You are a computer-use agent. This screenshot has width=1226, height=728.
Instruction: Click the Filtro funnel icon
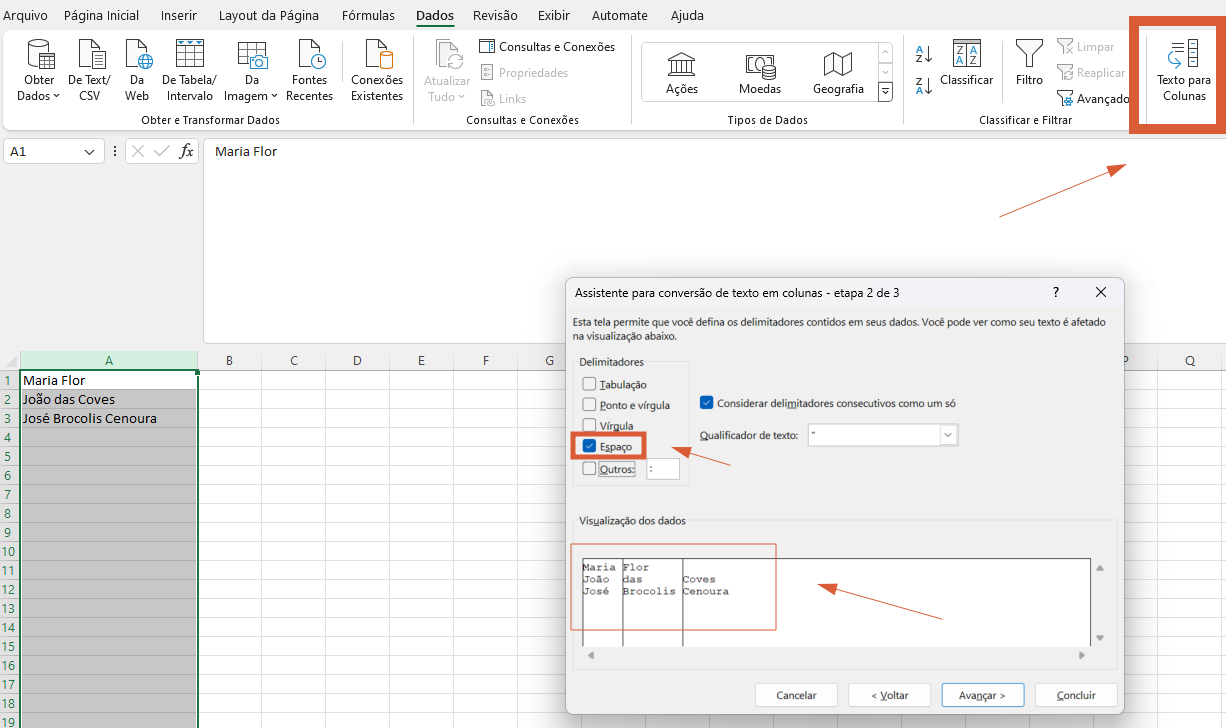coord(1029,63)
